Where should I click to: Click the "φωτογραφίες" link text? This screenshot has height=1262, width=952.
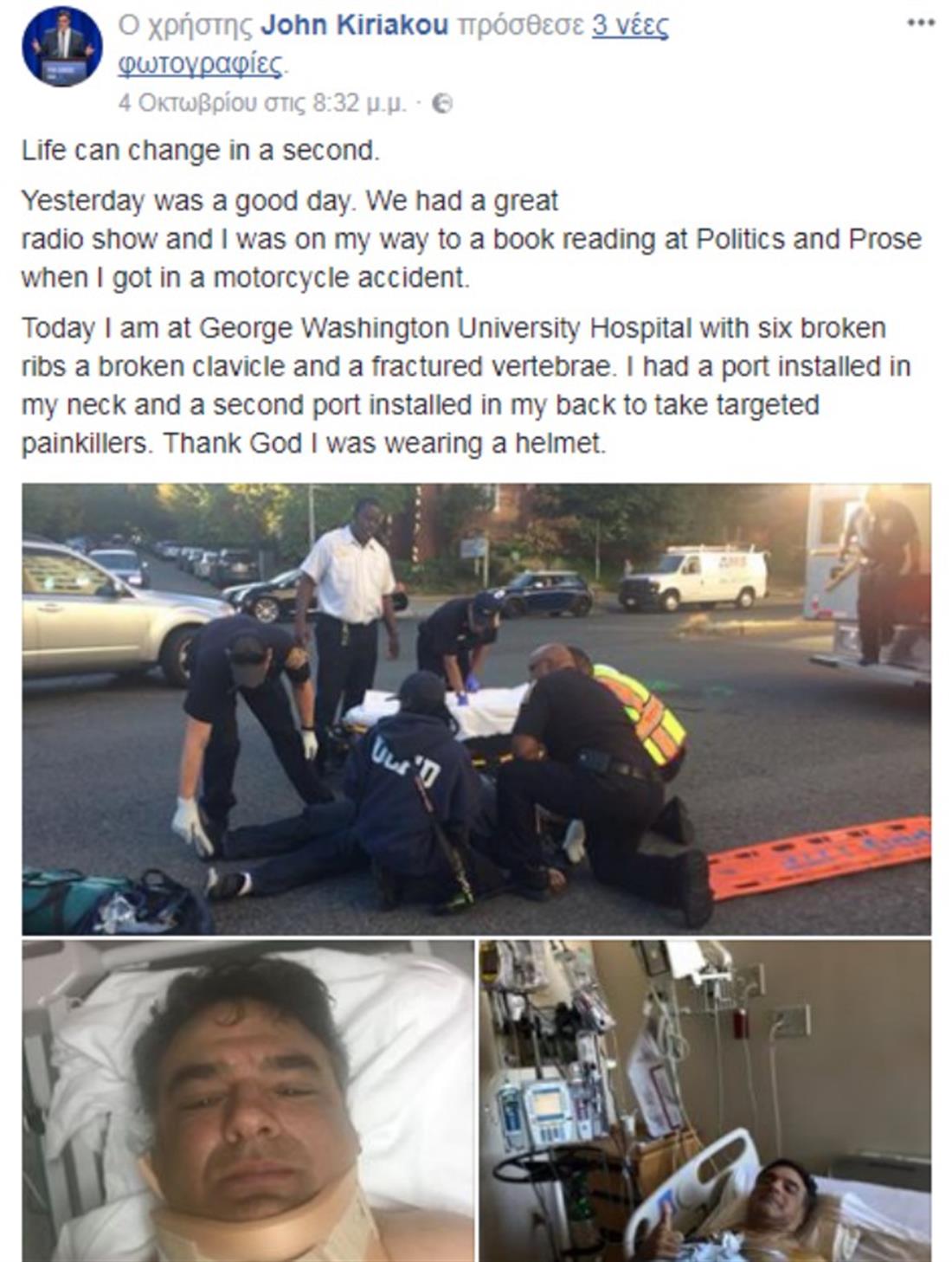coord(200,64)
